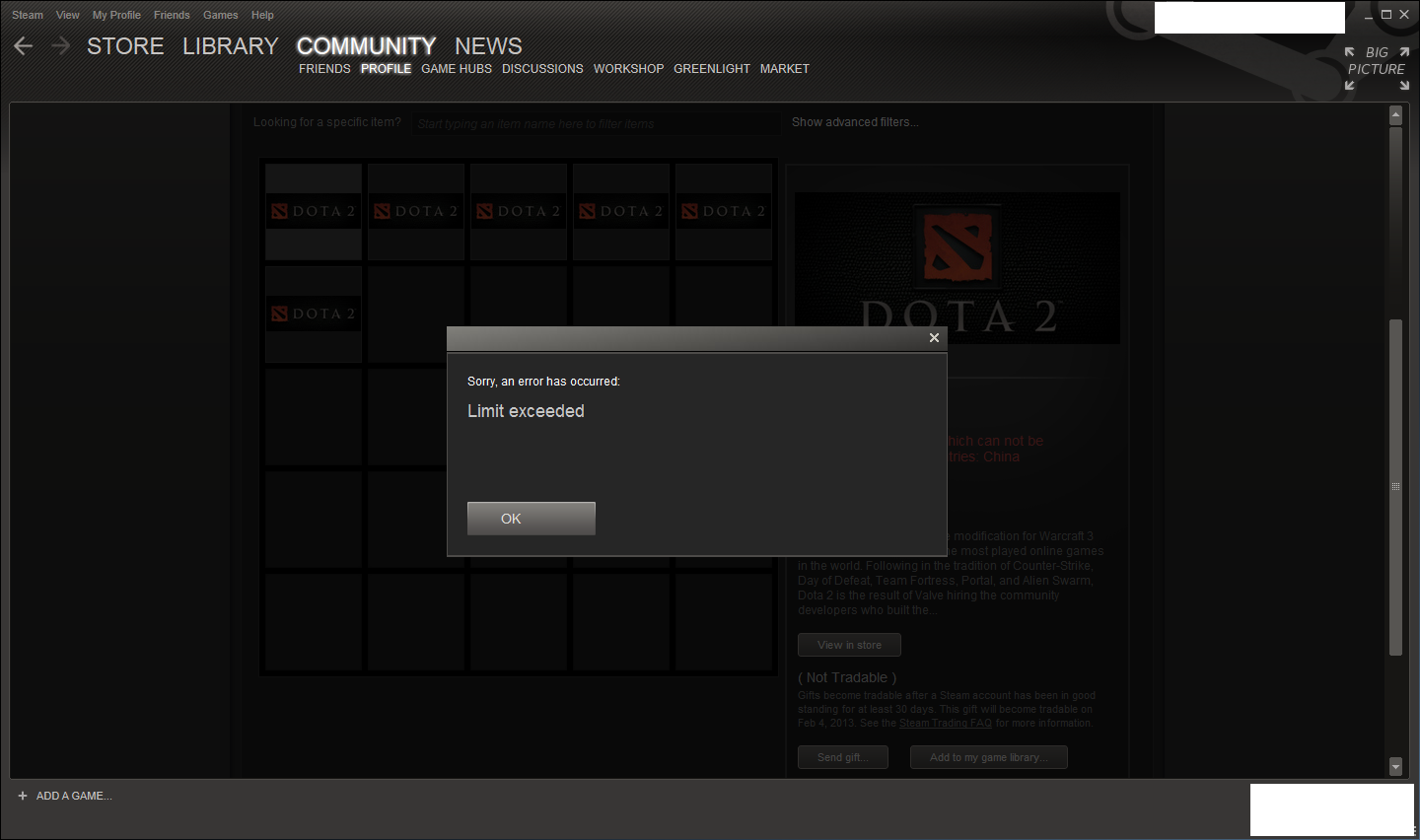The height and width of the screenshot is (840, 1420).
Task: Go back with the left arrow button
Action: 24,46
